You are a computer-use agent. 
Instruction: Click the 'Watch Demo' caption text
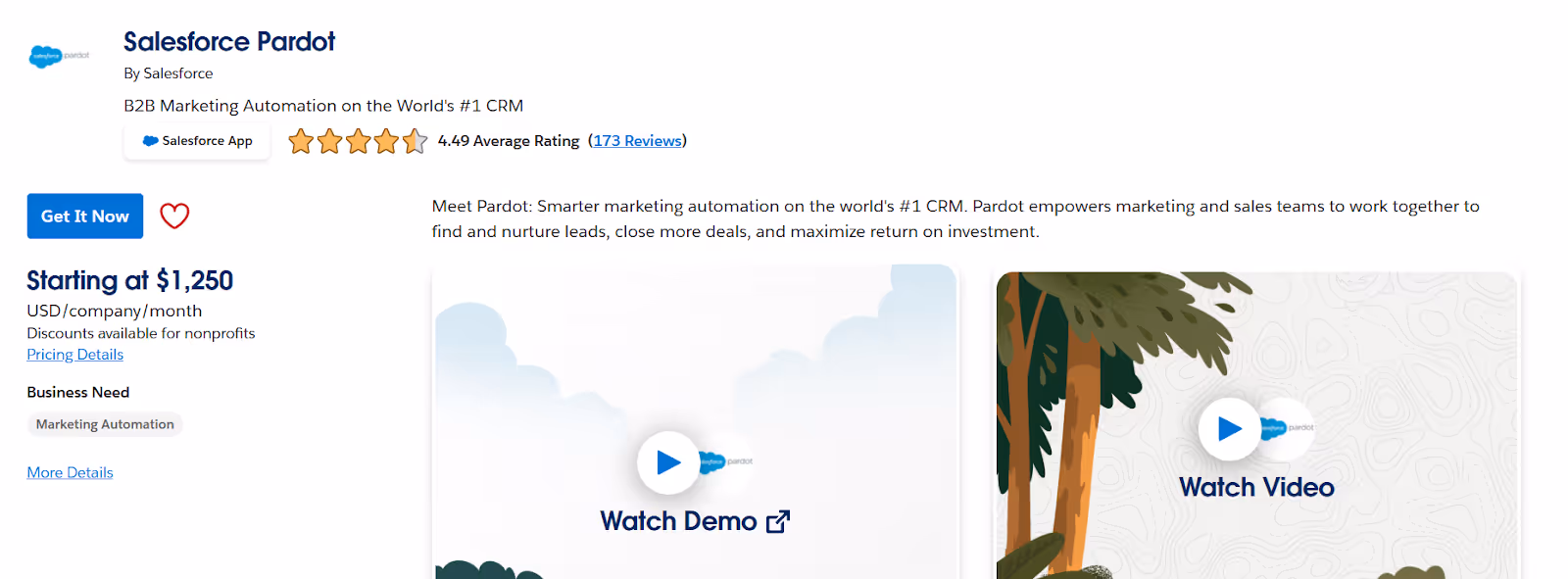click(x=678, y=521)
